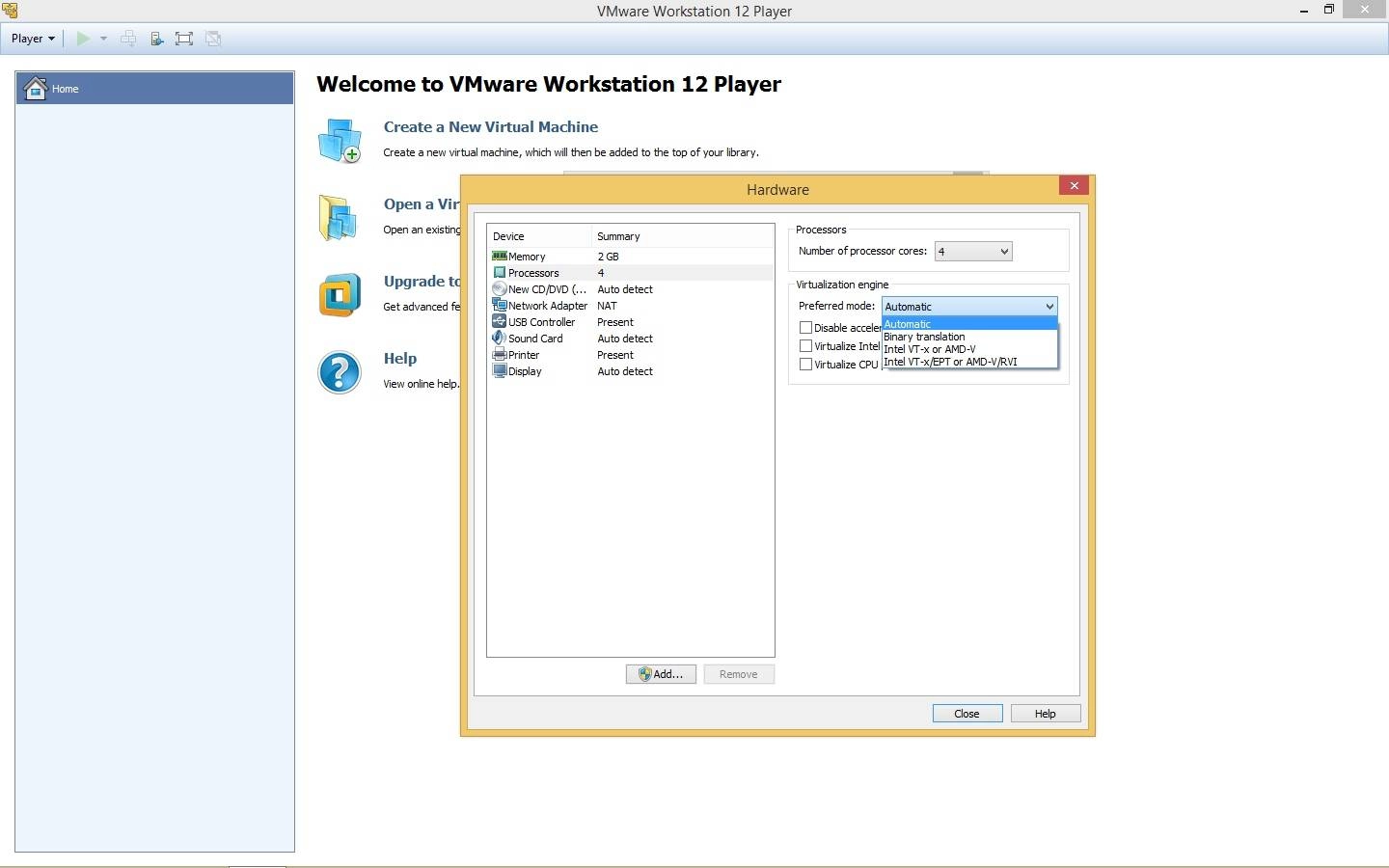This screenshot has width=1389, height=868.
Task: Select the New CD/DVD device row
Action: [x=631, y=288]
